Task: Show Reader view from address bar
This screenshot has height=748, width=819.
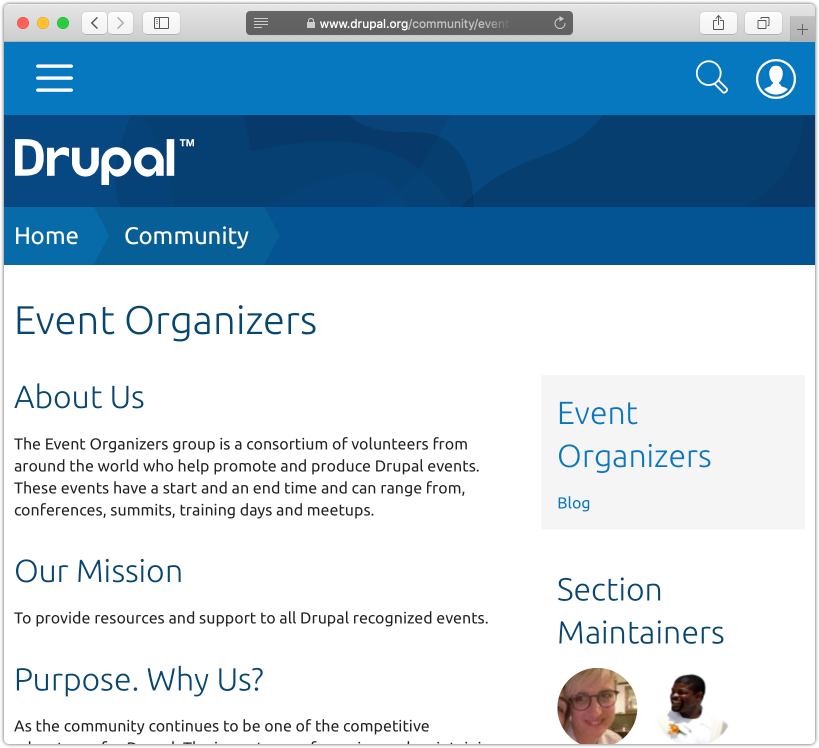Action: [261, 23]
